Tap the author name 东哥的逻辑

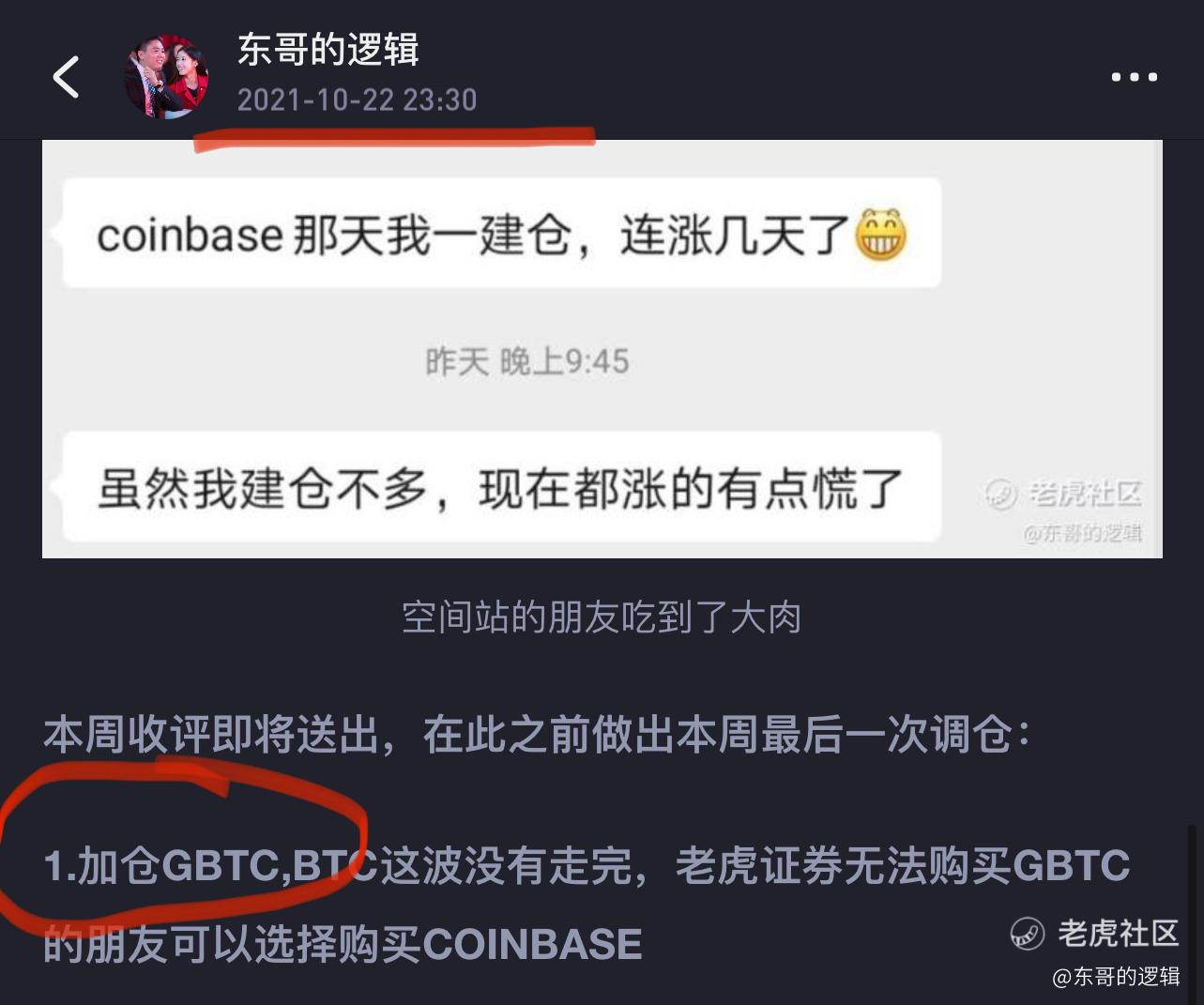(x=328, y=49)
